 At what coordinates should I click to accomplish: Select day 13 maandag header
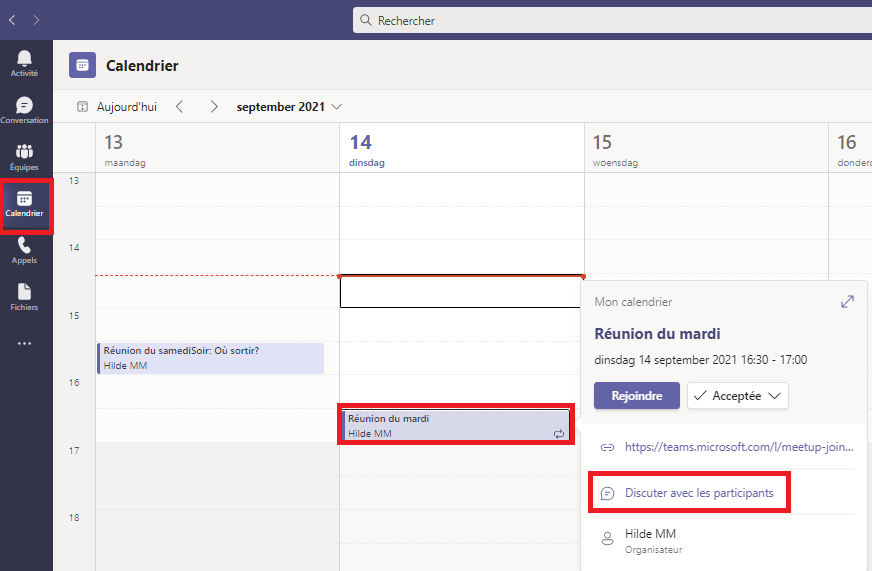click(217, 148)
